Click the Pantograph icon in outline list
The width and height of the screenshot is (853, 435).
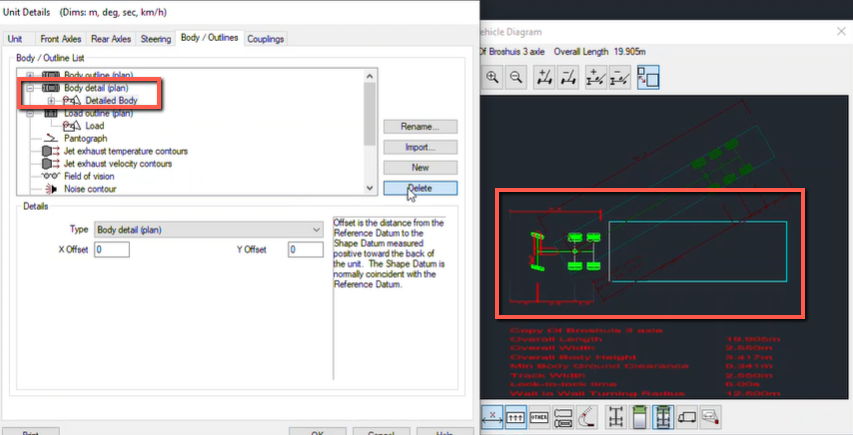(51, 138)
